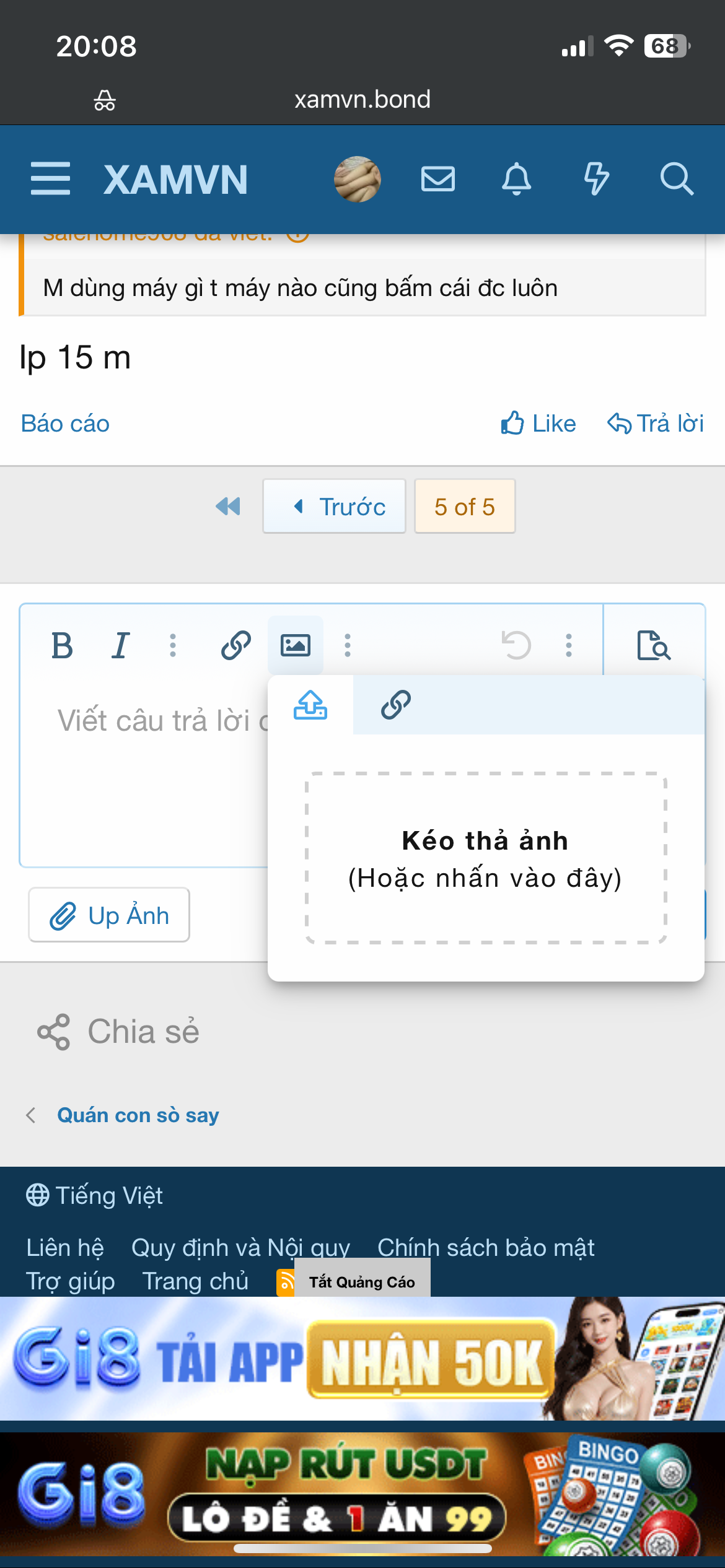Open the user avatar profile menu
Viewport: 725px width, 1568px height.
pos(357,179)
